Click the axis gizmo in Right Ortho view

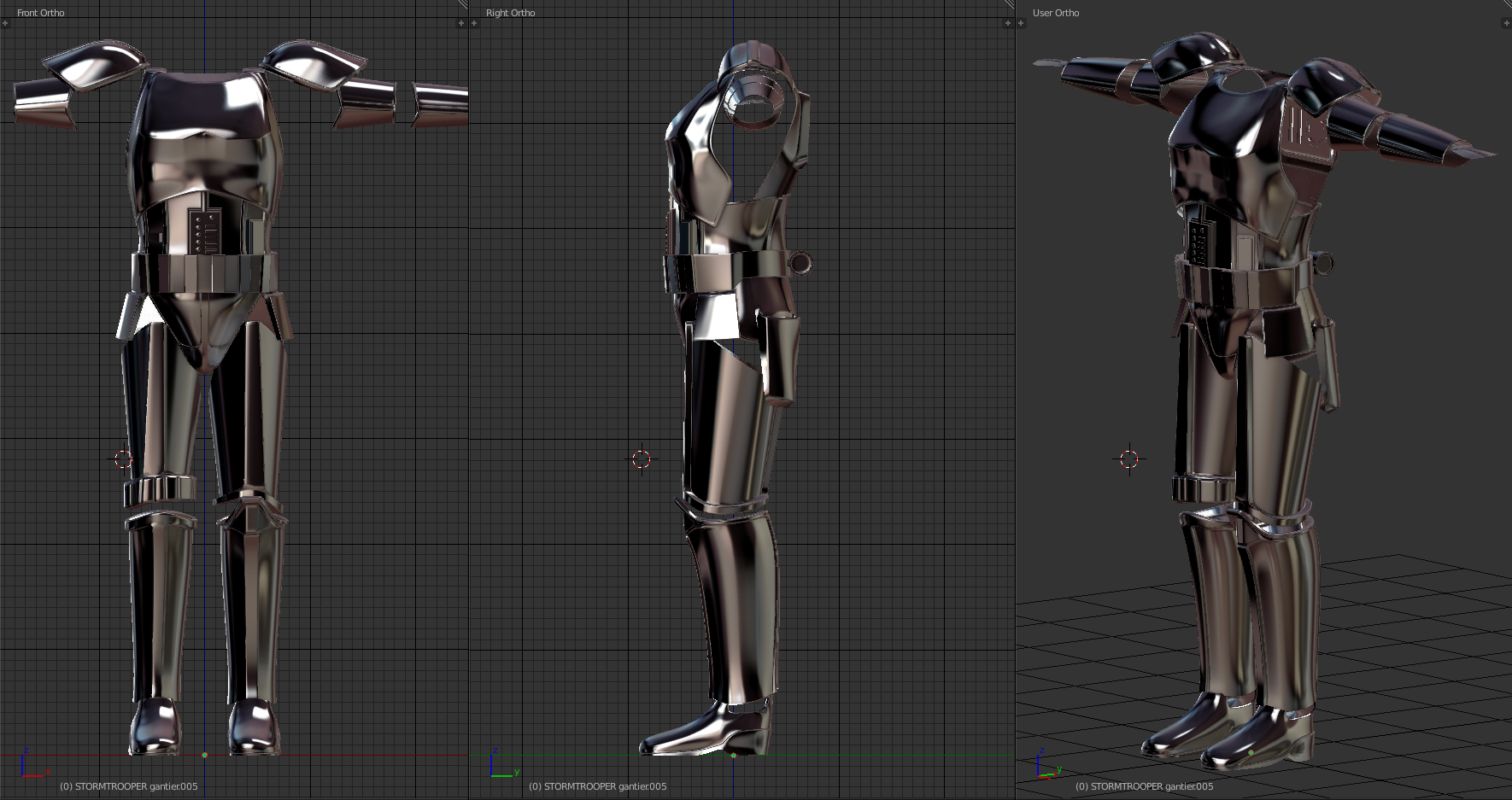coord(501,766)
